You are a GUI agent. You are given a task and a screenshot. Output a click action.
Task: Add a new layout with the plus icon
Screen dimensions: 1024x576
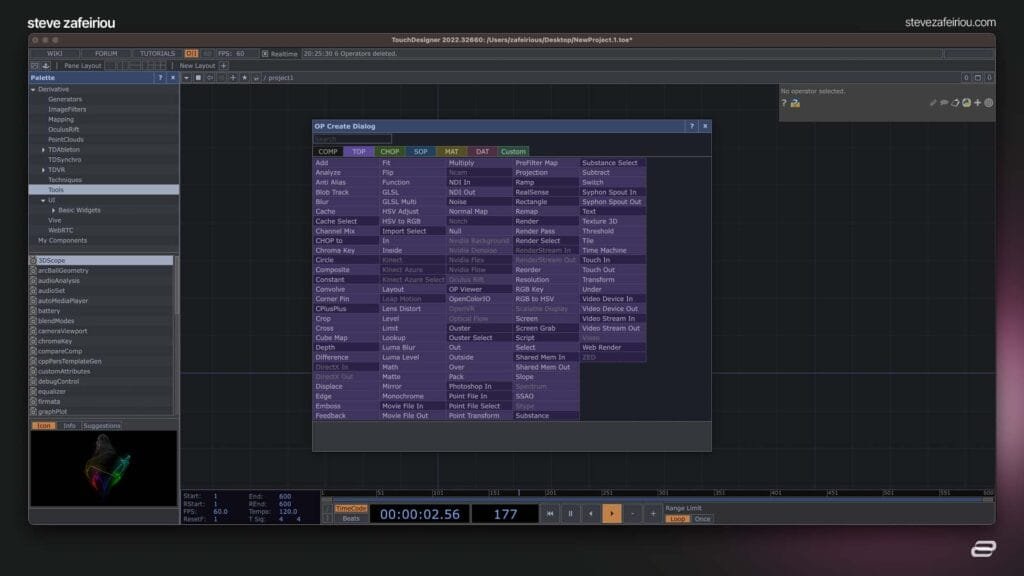pos(223,66)
